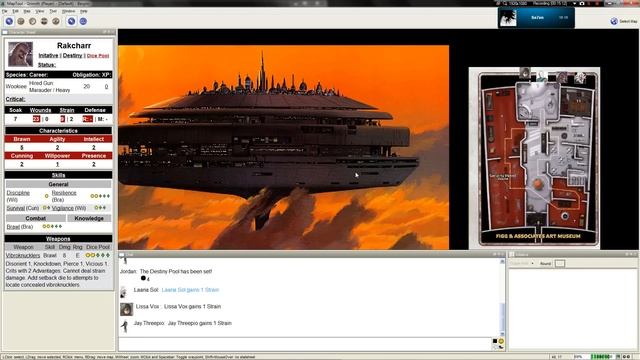Screen dimensions: 640x360
Task: Click the Resilience skill link
Action: click(x=64, y=193)
